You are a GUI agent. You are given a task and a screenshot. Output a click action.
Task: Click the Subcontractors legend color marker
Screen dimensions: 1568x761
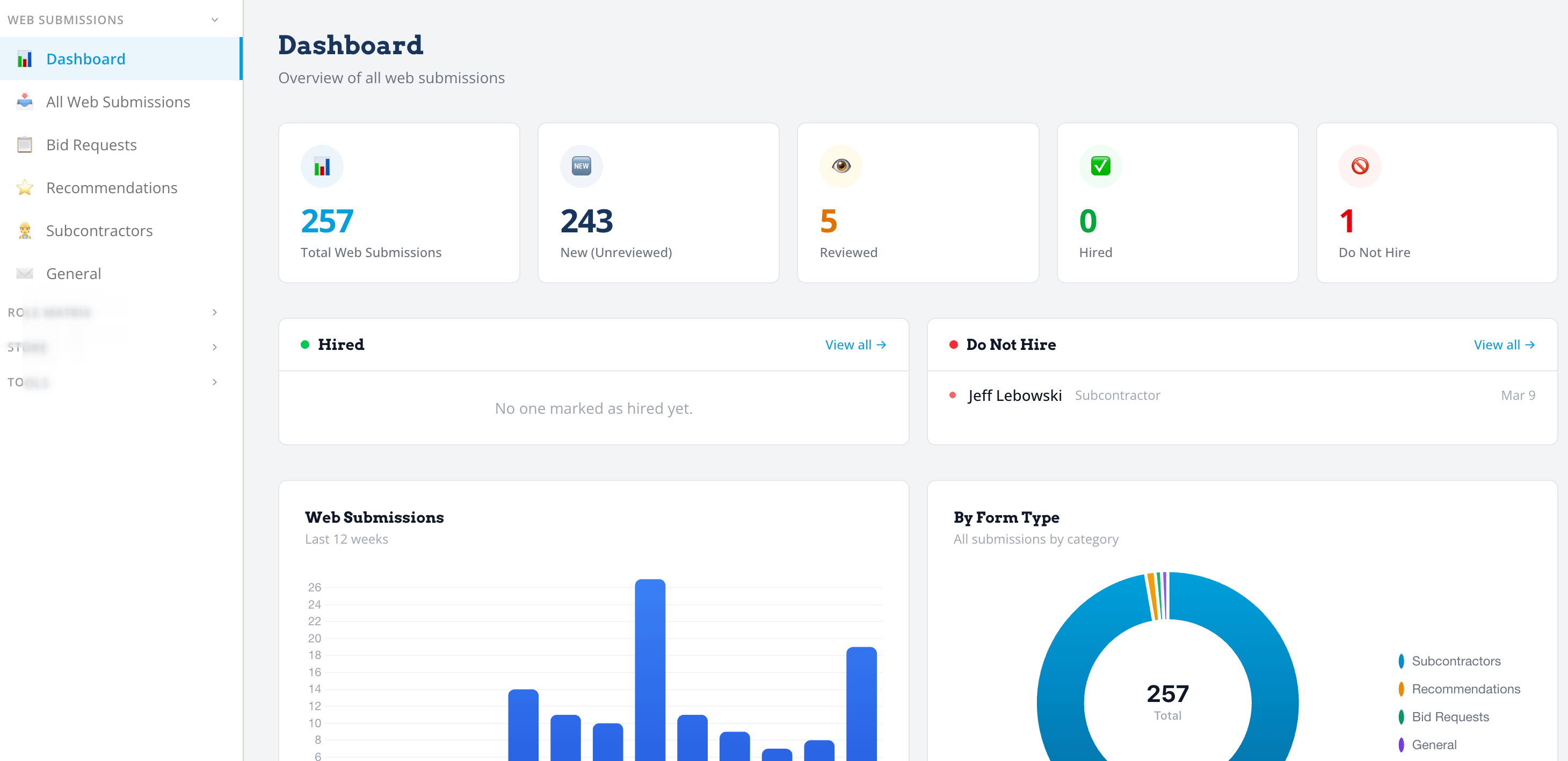click(x=1400, y=661)
